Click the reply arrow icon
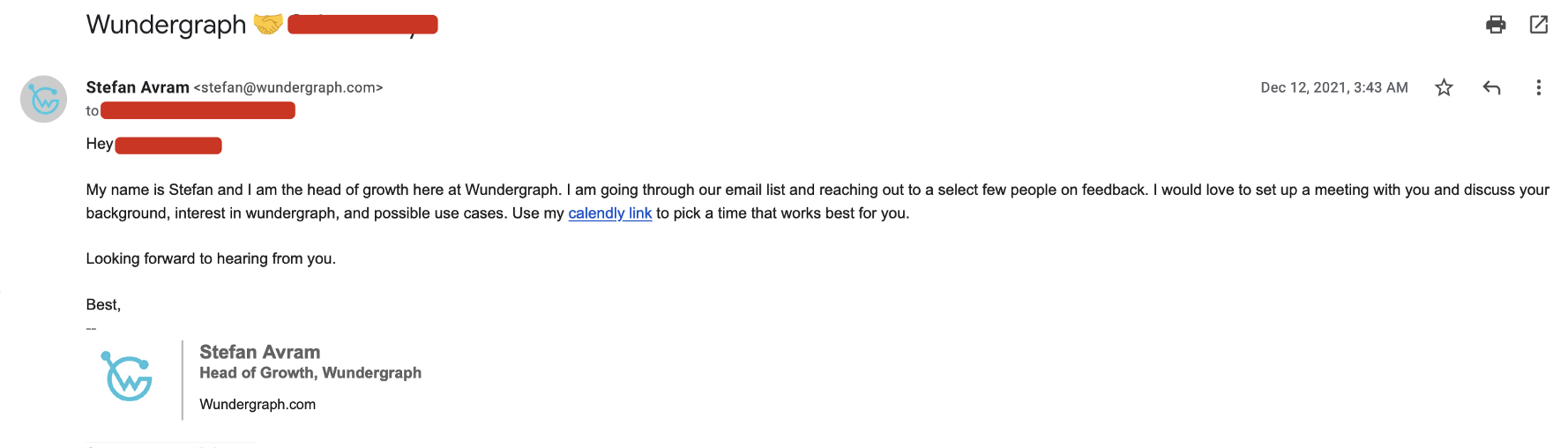1568x448 pixels. (x=1491, y=87)
